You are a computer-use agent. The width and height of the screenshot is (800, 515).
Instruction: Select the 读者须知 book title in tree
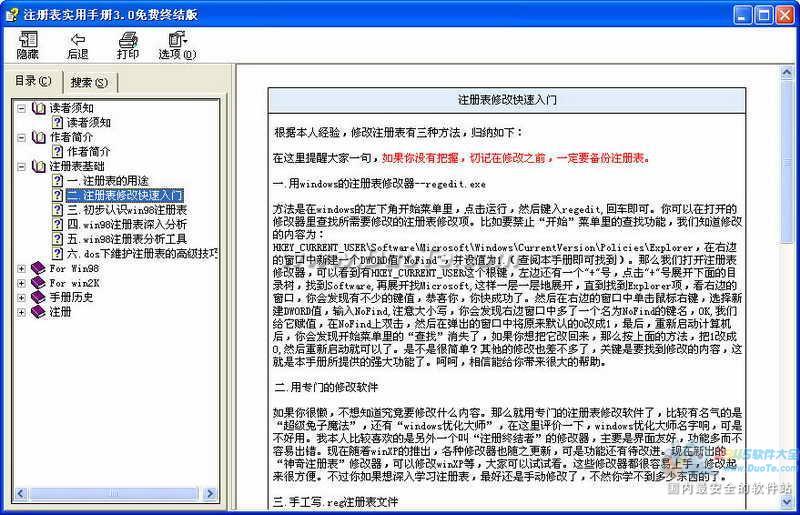[71, 108]
